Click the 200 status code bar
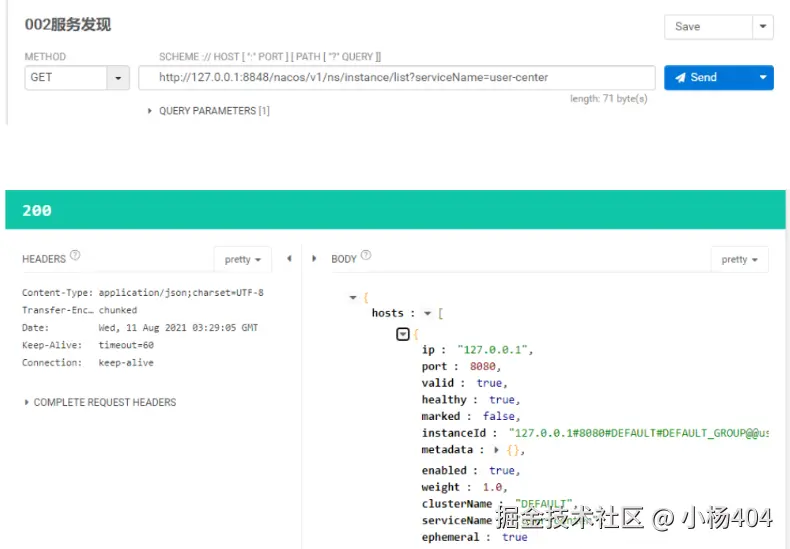Image resolution: width=790 pixels, height=549 pixels. pos(395,210)
